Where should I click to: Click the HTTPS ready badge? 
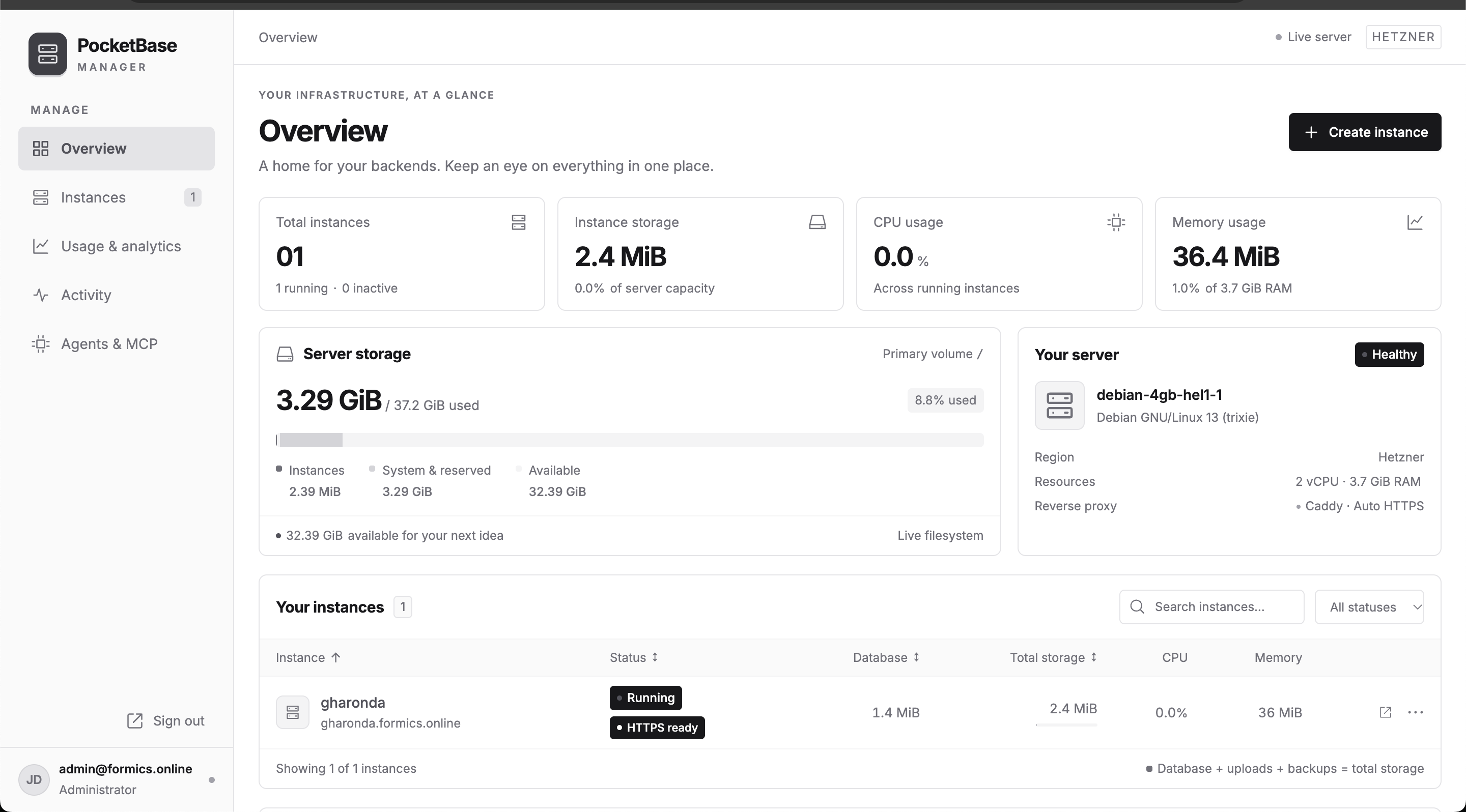pyautogui.click(x=657, y=728)
